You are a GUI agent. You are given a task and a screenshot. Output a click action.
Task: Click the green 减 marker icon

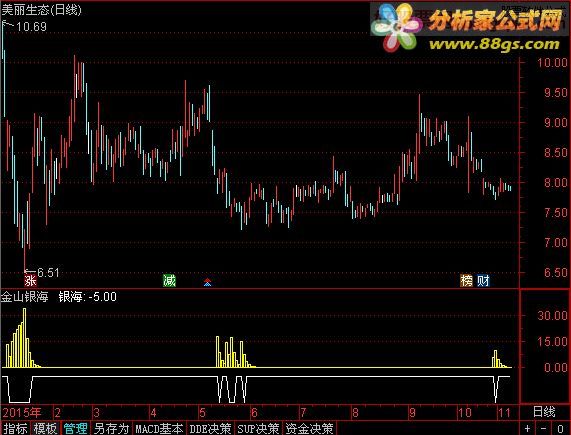pos(169,281)
